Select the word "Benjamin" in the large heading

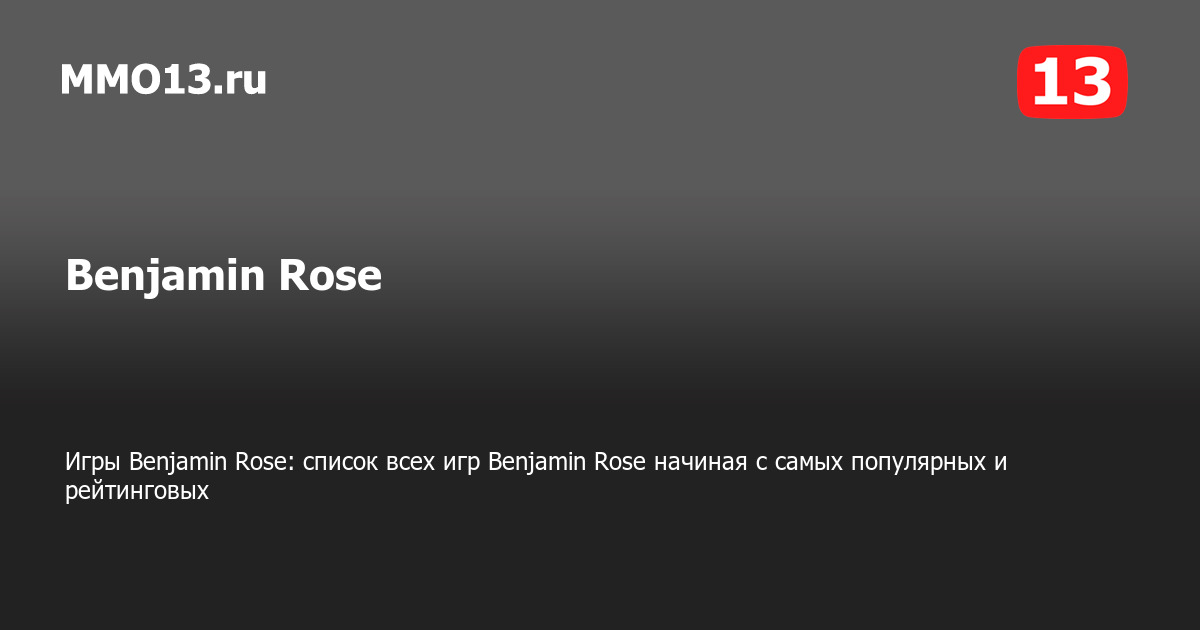(x=164, y=275)
